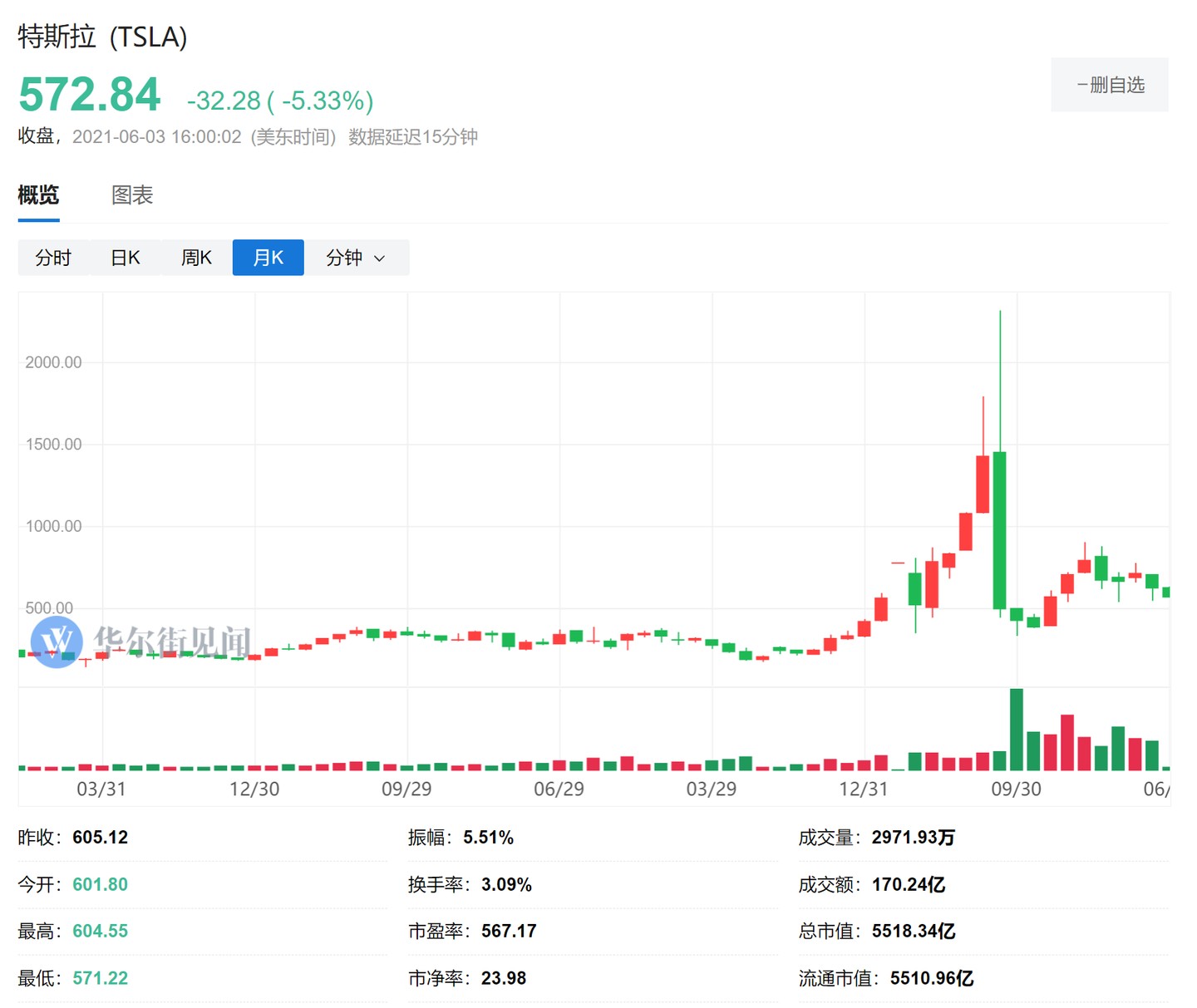Click the 2000.00 price axis label
Viewport: 1197px width, 1008px height.
(53, 362)
